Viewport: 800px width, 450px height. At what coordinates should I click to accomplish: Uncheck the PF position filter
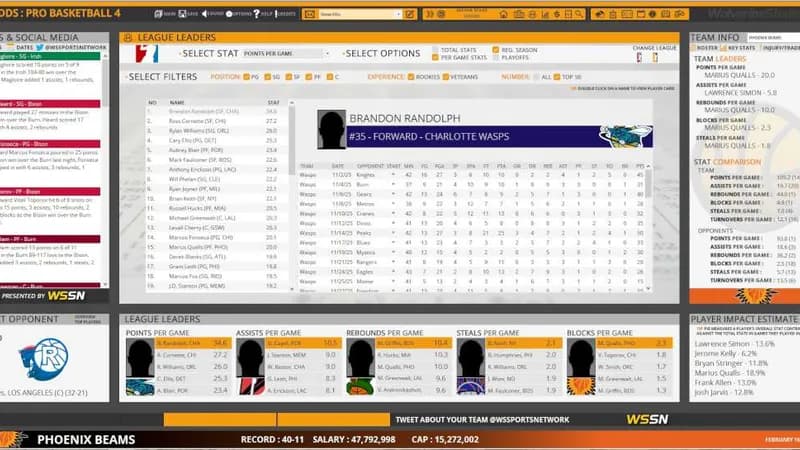tap(309, 77)
